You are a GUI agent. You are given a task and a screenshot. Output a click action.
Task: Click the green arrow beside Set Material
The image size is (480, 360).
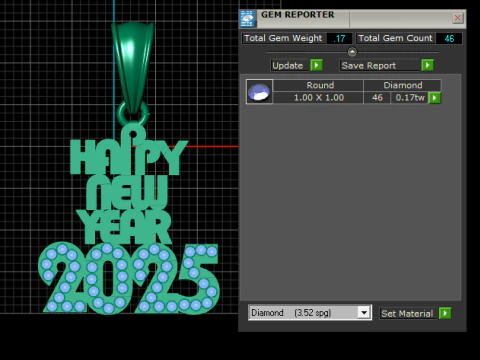(445, 313)
